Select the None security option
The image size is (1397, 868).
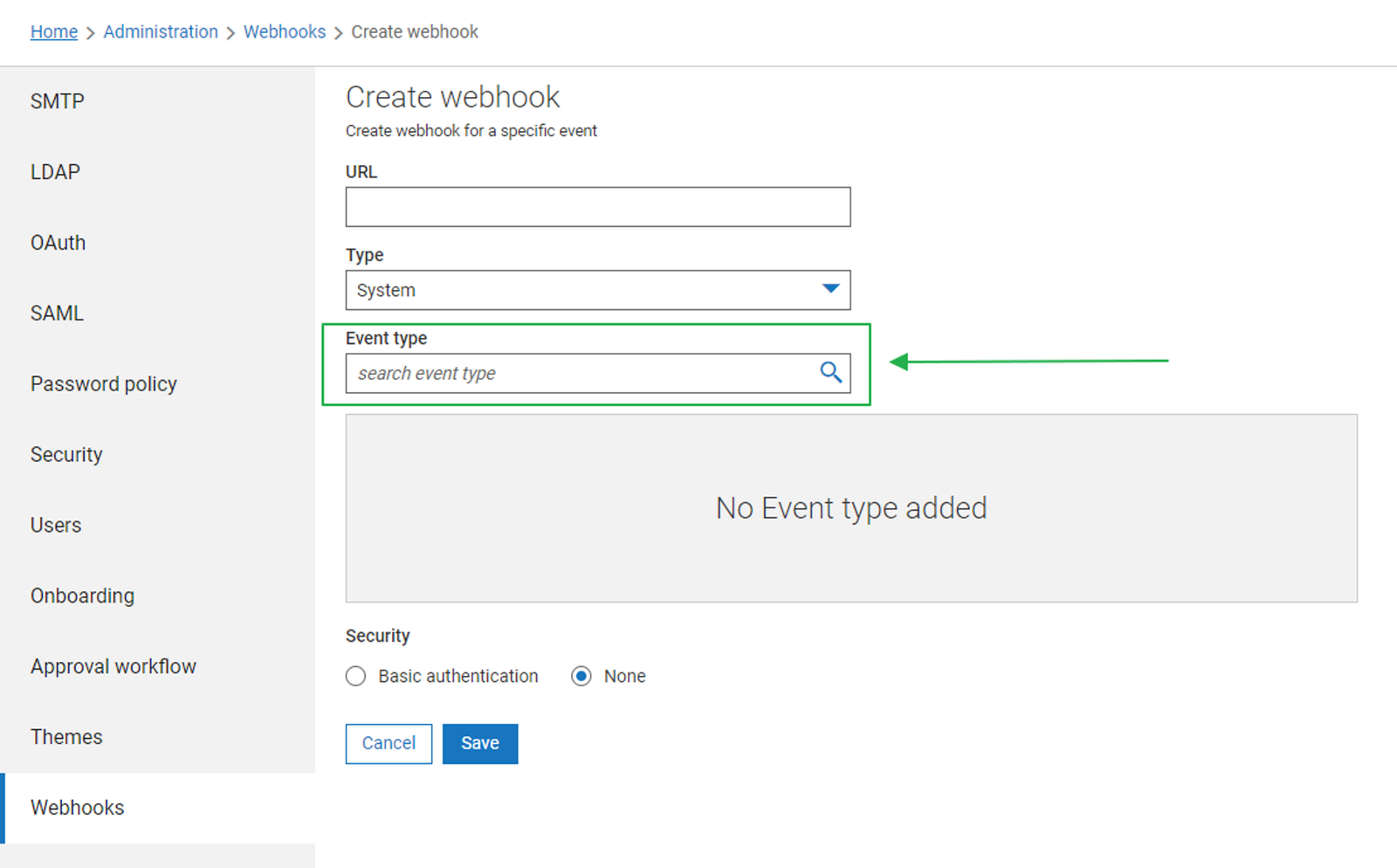582,677
